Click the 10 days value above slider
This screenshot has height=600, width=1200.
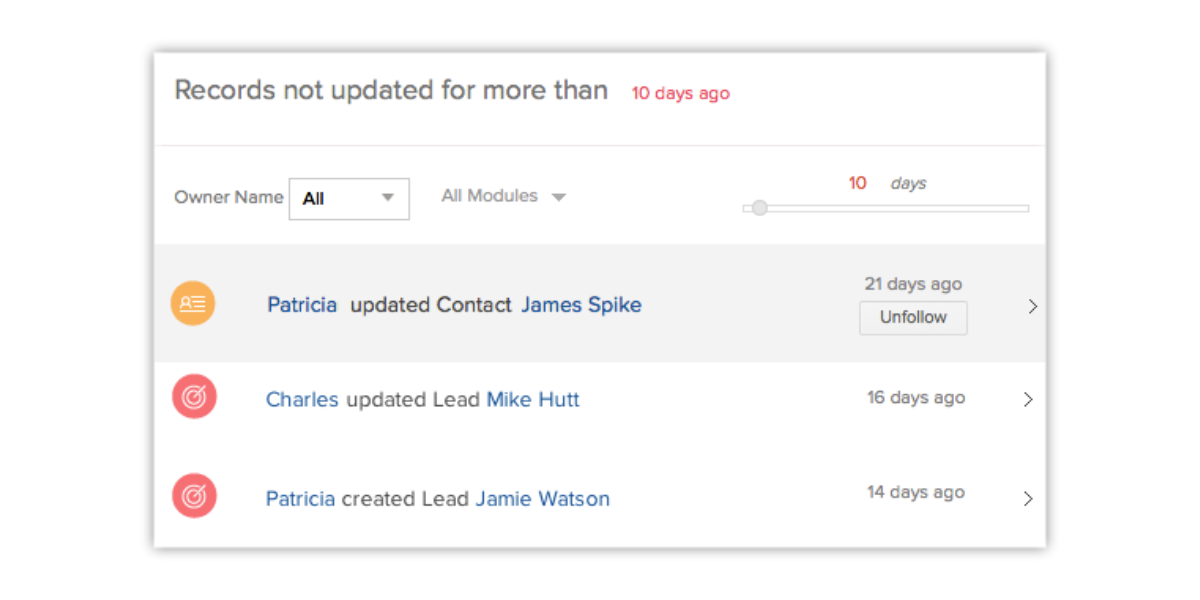(x=857, y=183)
